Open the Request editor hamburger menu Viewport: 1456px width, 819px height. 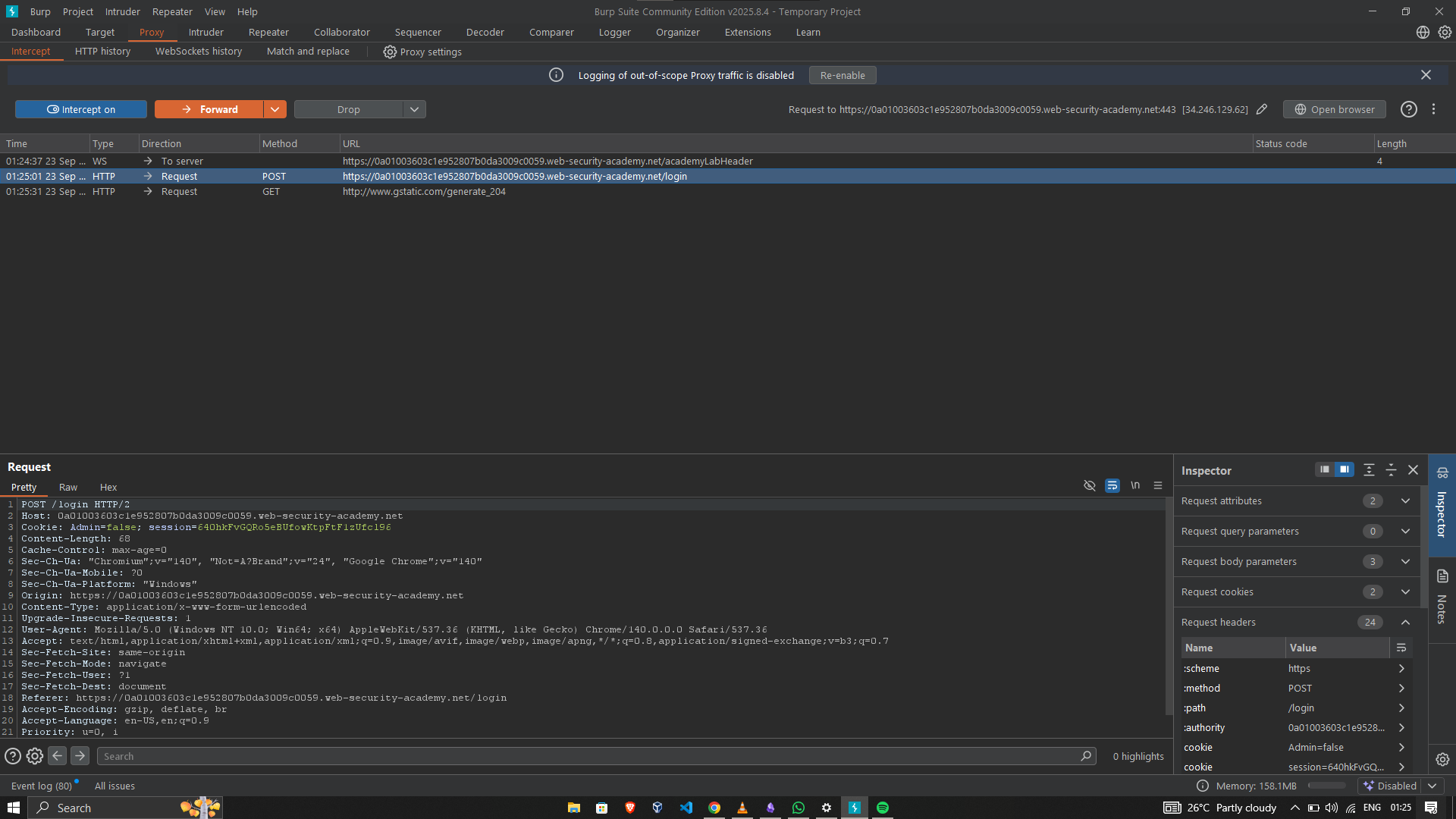1158,486
